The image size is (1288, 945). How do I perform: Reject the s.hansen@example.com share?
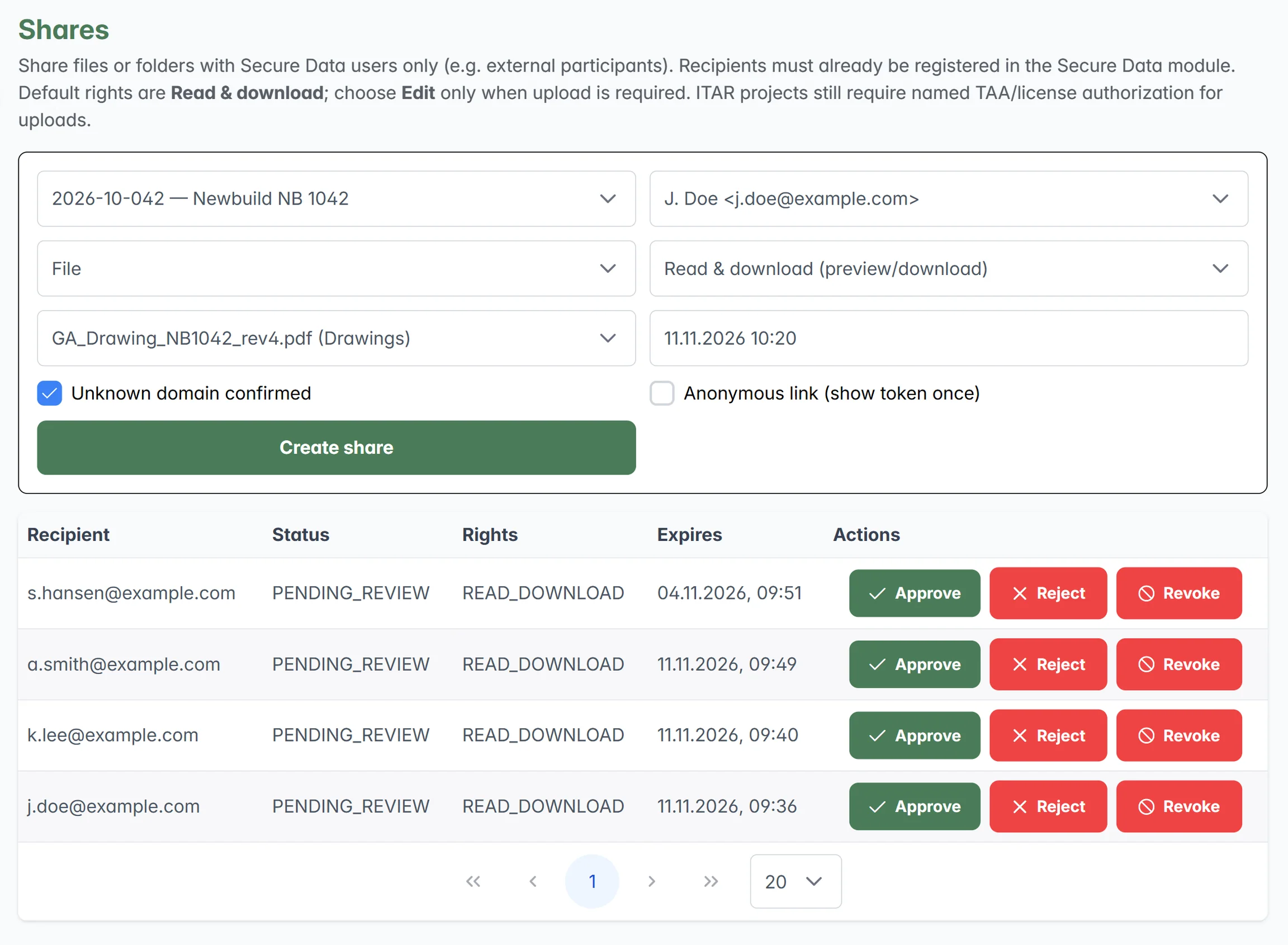[x=1048, y=593]
